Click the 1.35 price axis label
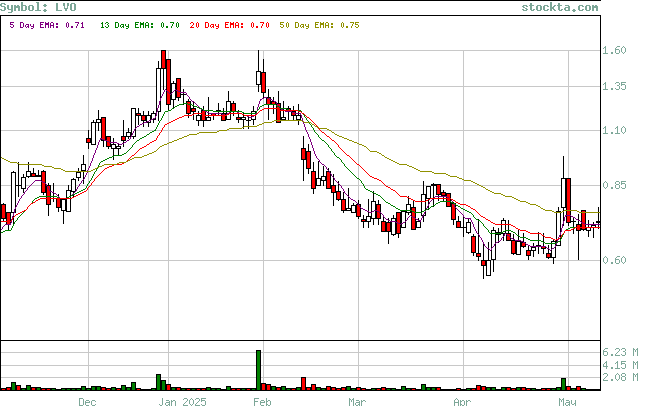This screenshot has width=655, height=406. (x=614, y=86)
